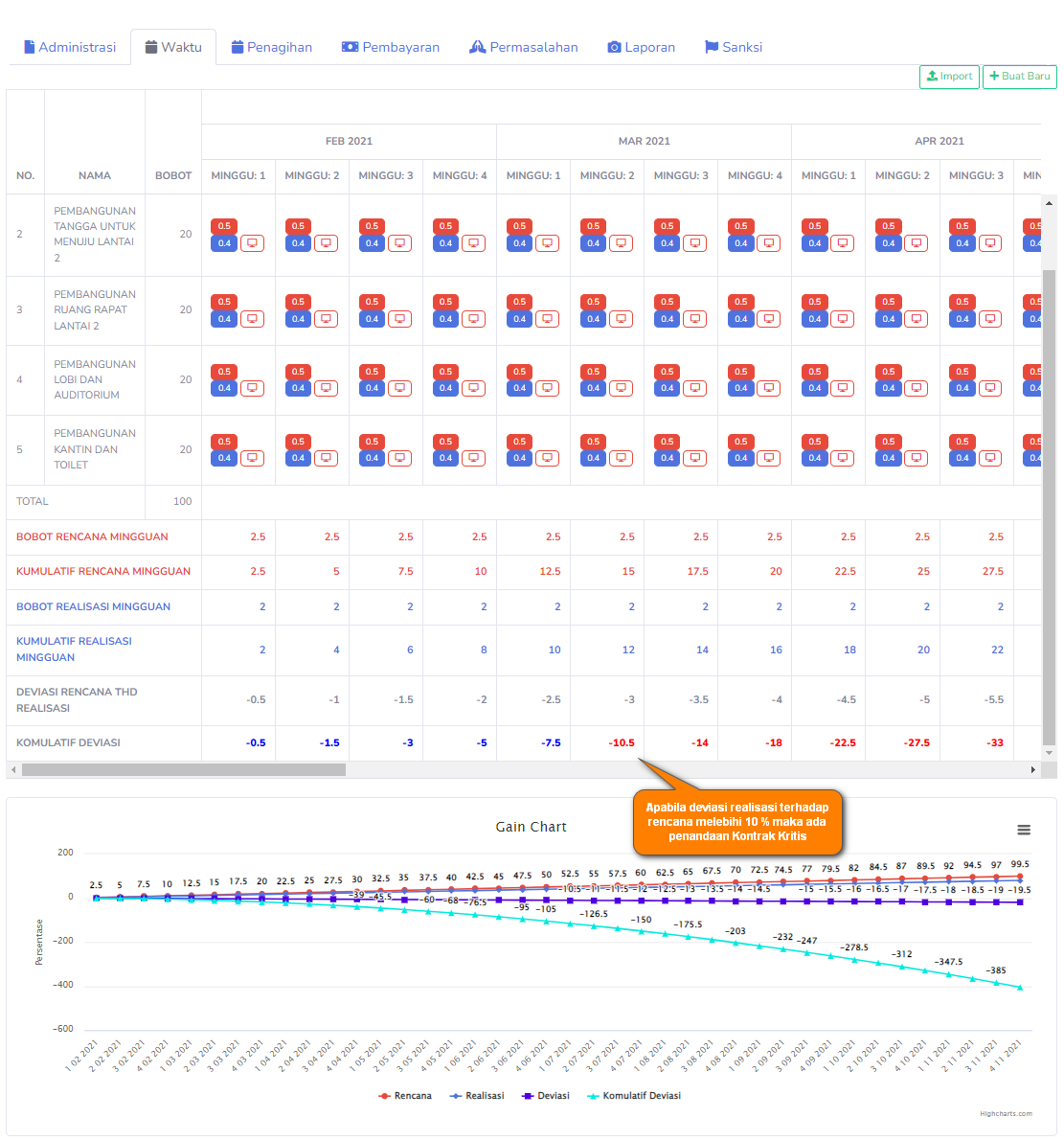Viewport: 1064px width, 1140px height.
Task: Click the Import button
Action: click(949, 77)
